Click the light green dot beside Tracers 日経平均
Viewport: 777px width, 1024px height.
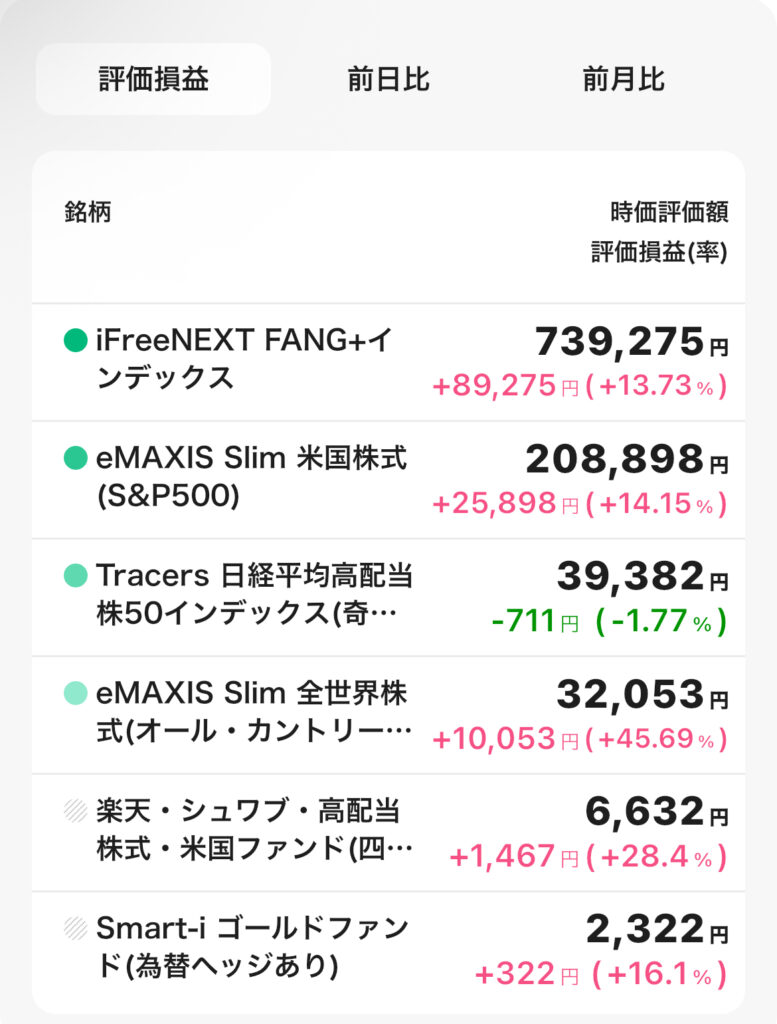click(x=76, y=575)
